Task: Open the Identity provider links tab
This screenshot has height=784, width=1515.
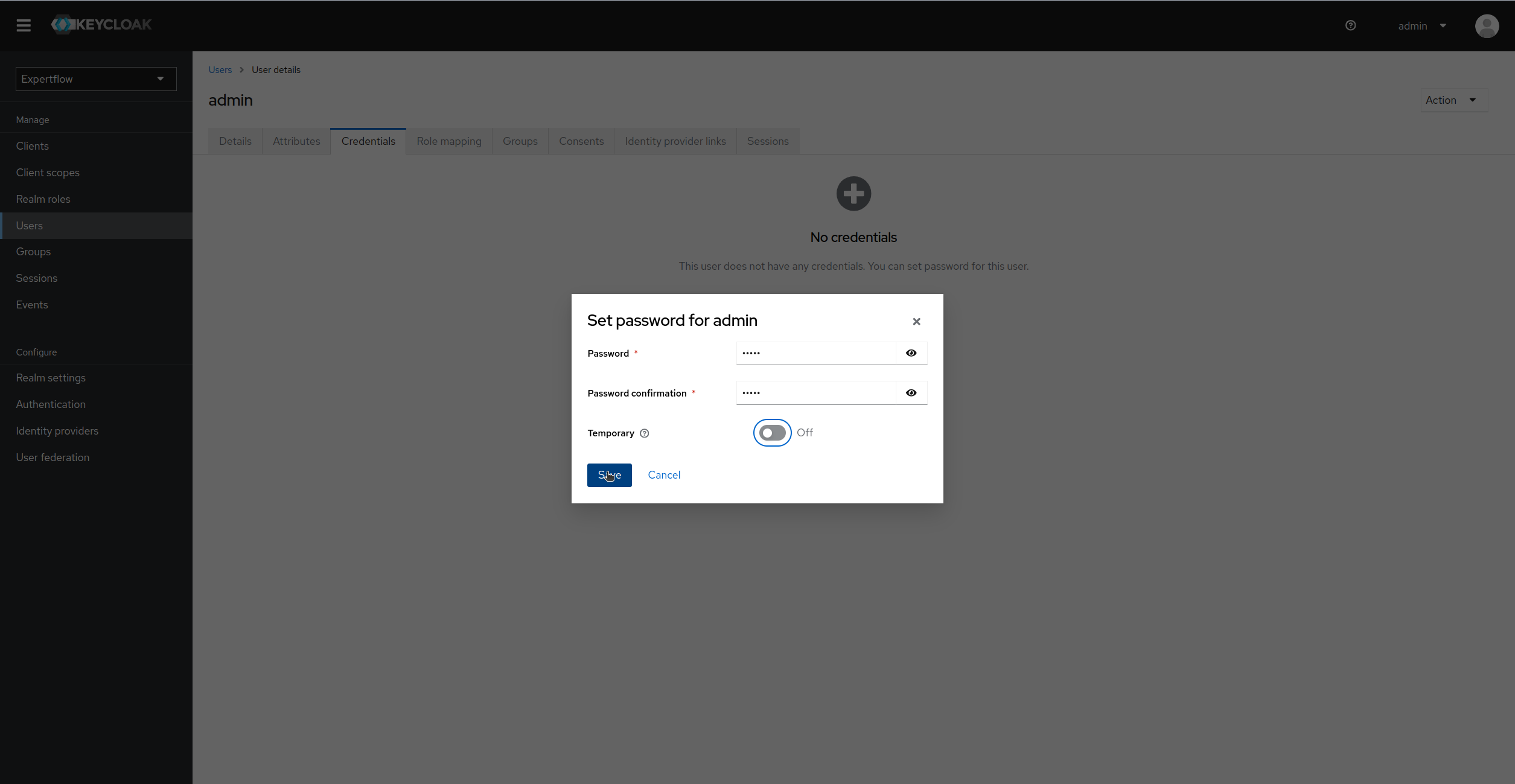Action: click(x=675, y=141)
